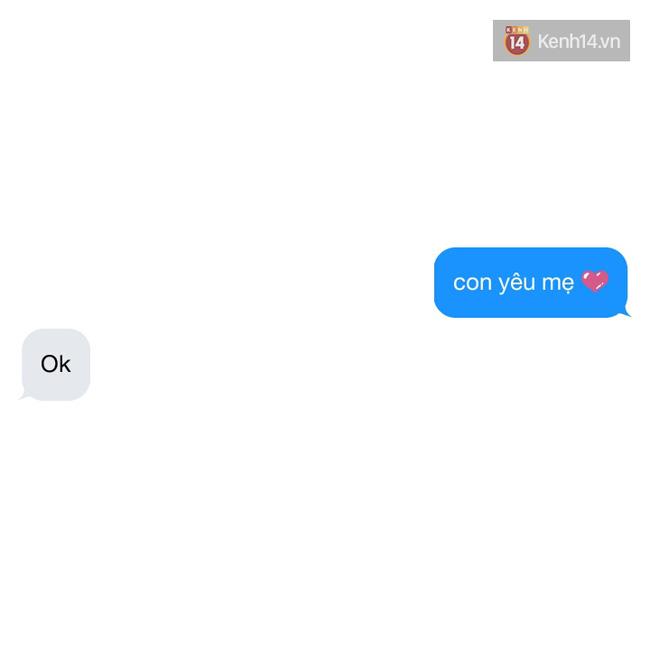Click the '.vn' part of the watermark

(x=609, y=43)
